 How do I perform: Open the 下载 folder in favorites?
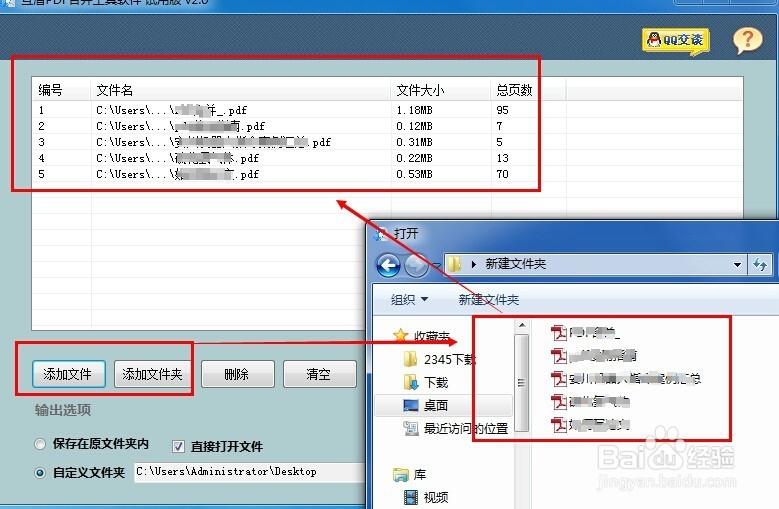tap(427, 382)
